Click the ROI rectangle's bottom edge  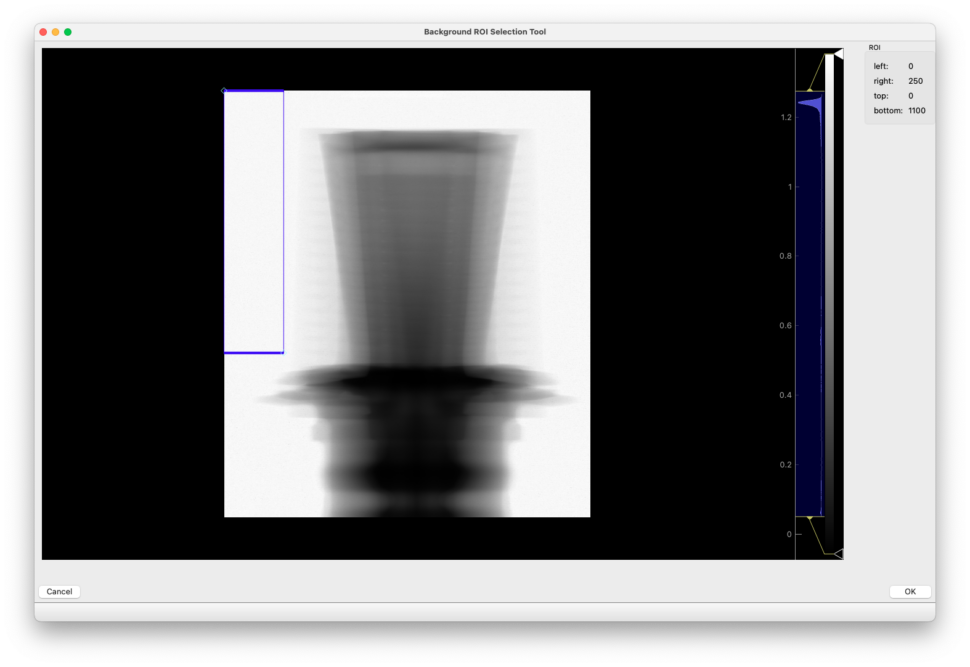(254, 352)
